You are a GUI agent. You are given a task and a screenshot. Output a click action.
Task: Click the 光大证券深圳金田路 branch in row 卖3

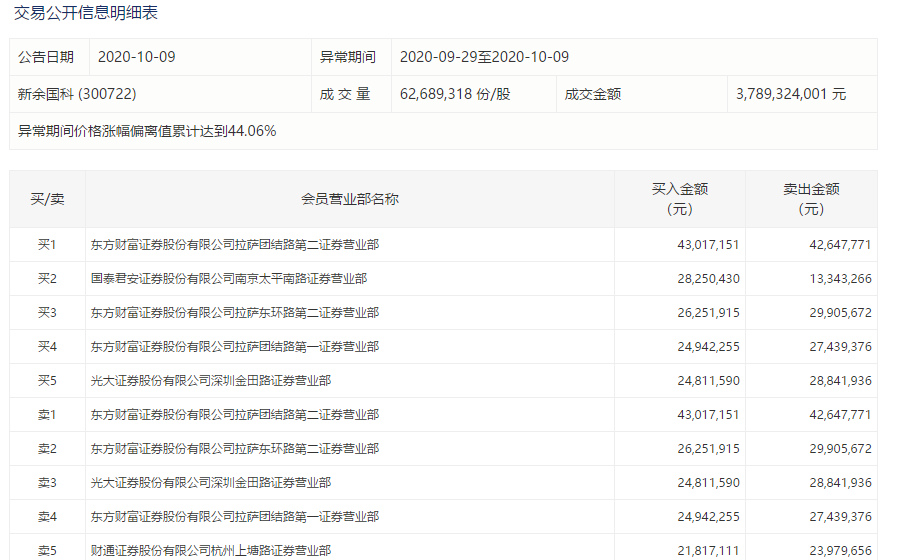[x=211, y=483]
